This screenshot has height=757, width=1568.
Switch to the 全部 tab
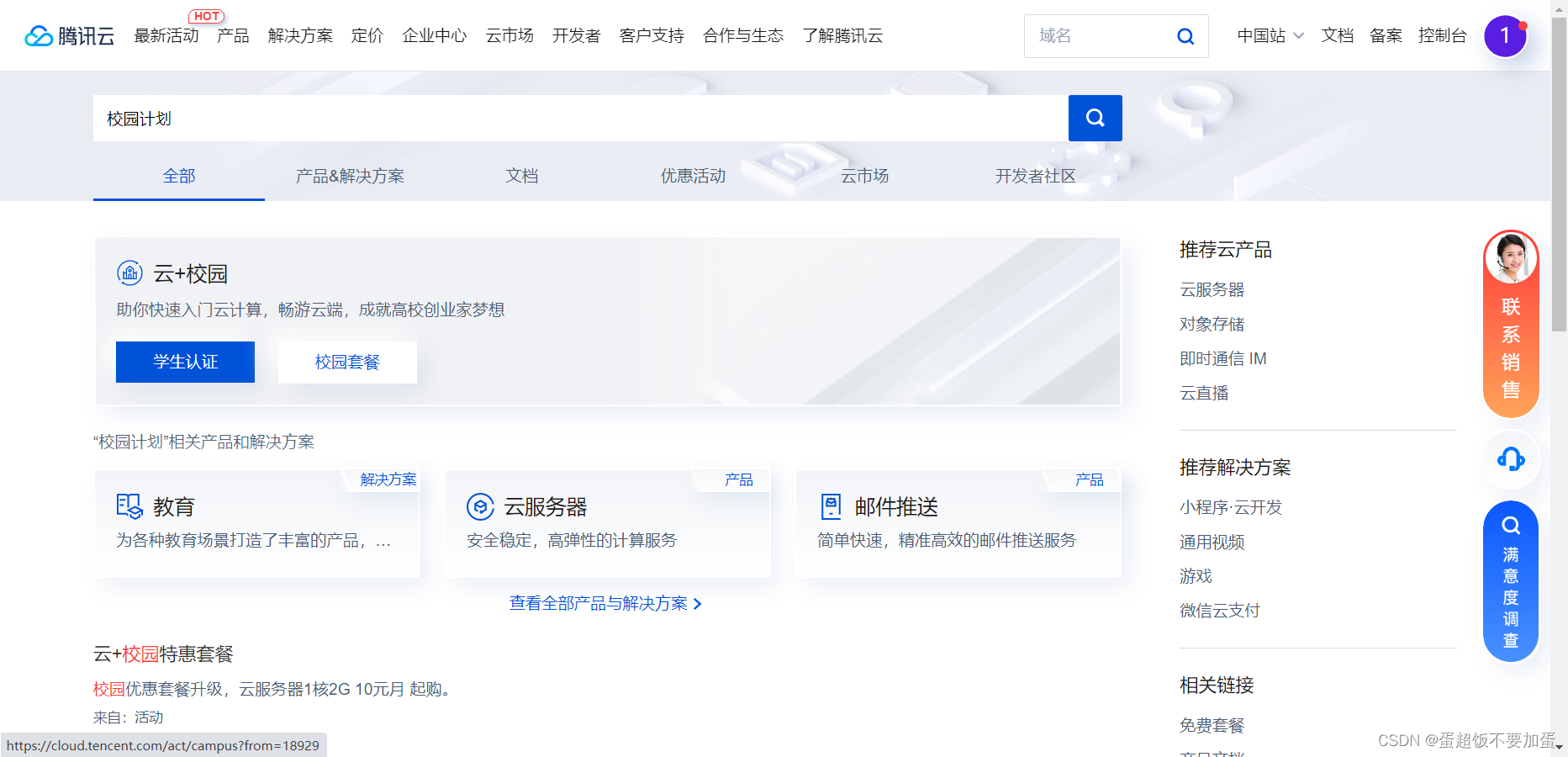179,176
